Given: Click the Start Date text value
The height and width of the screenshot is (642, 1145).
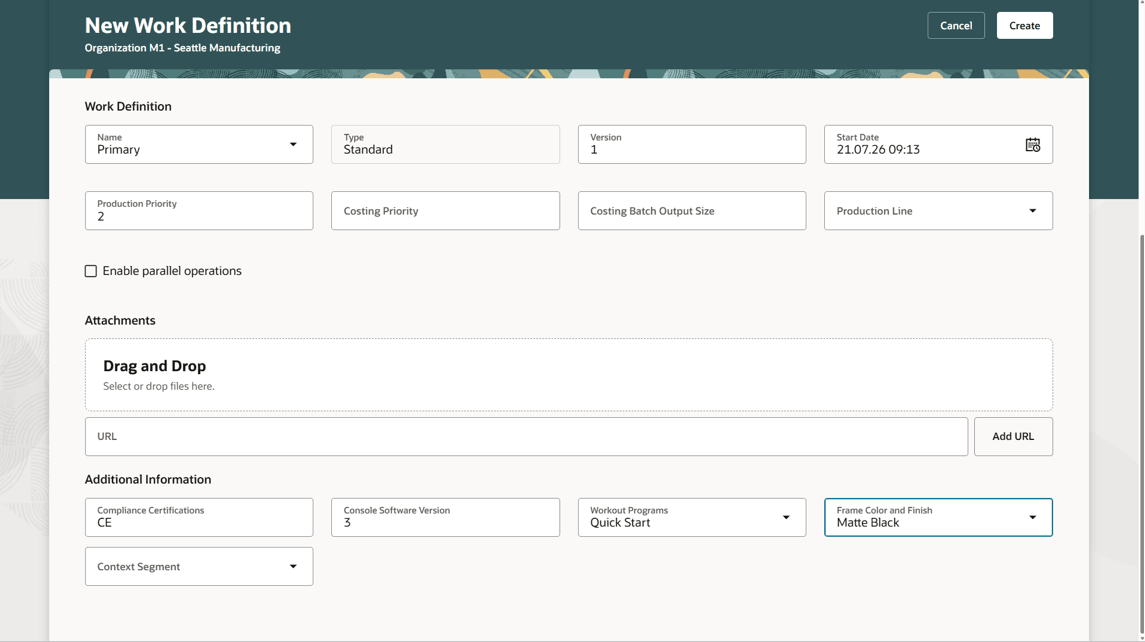Looking at the screenshot, I should point(878,150).
